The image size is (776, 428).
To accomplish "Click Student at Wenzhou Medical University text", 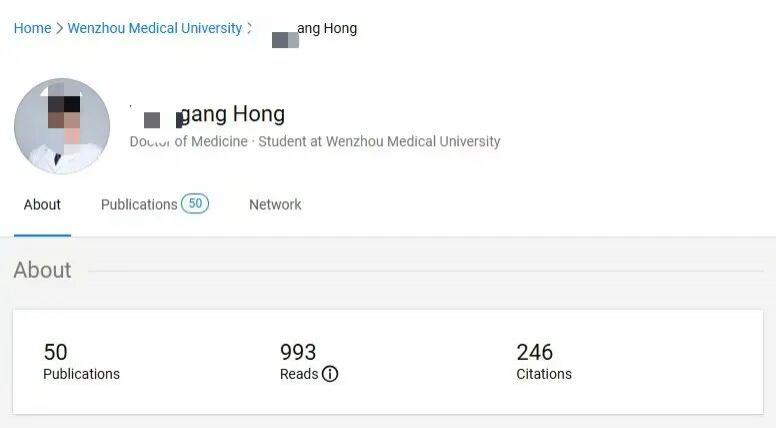I will [x=379, y=142].
